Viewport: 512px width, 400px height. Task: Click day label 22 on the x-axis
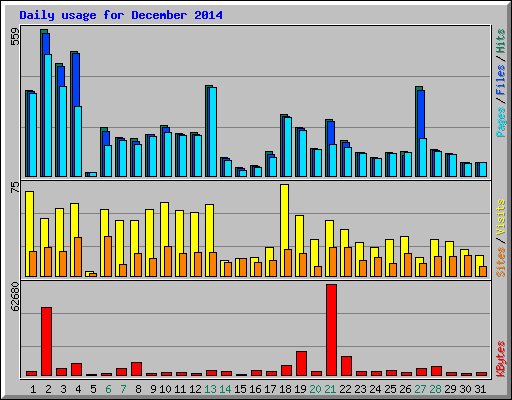[x=346, y=389]
